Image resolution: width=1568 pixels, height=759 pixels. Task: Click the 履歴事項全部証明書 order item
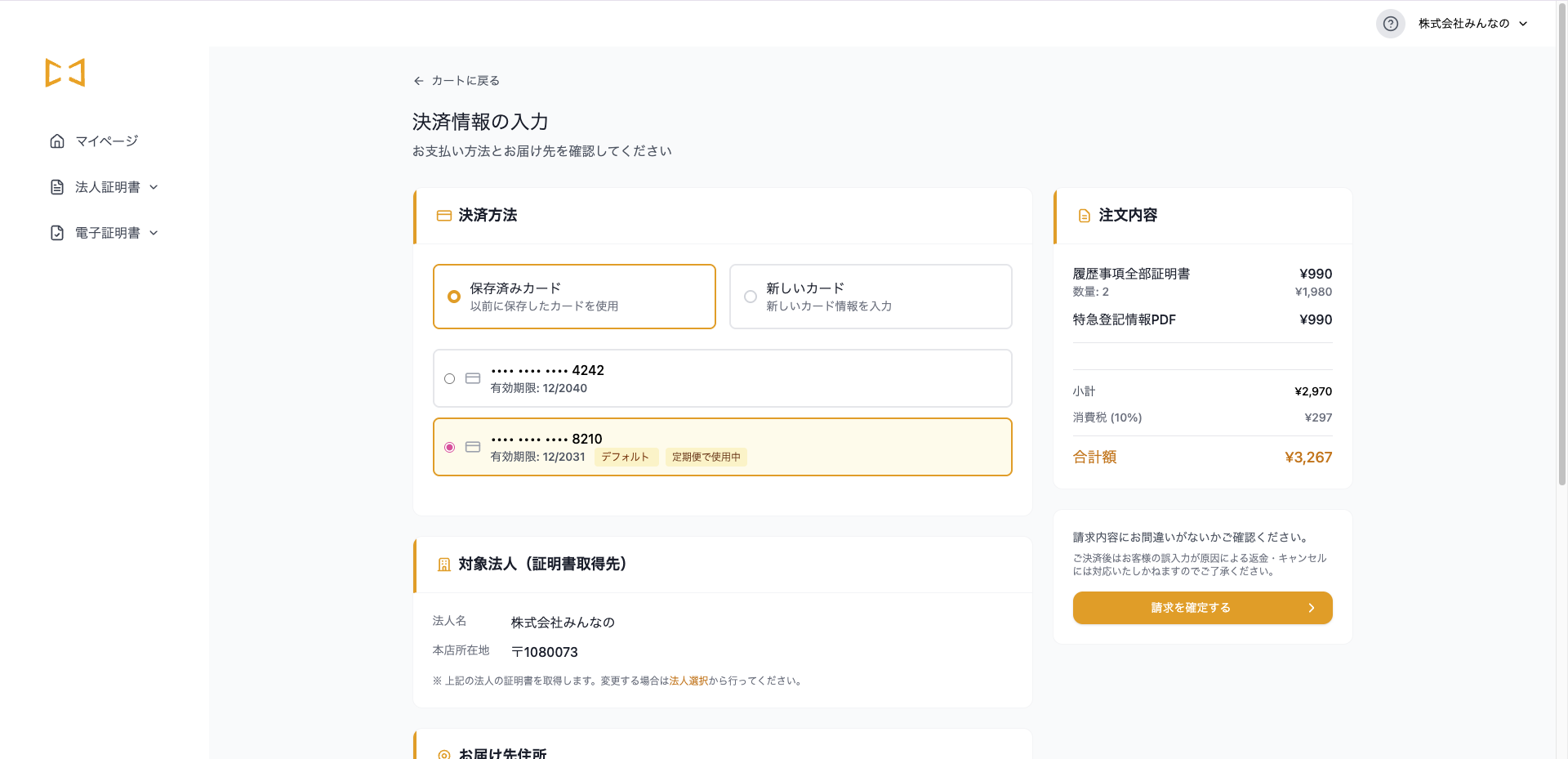1131,274
